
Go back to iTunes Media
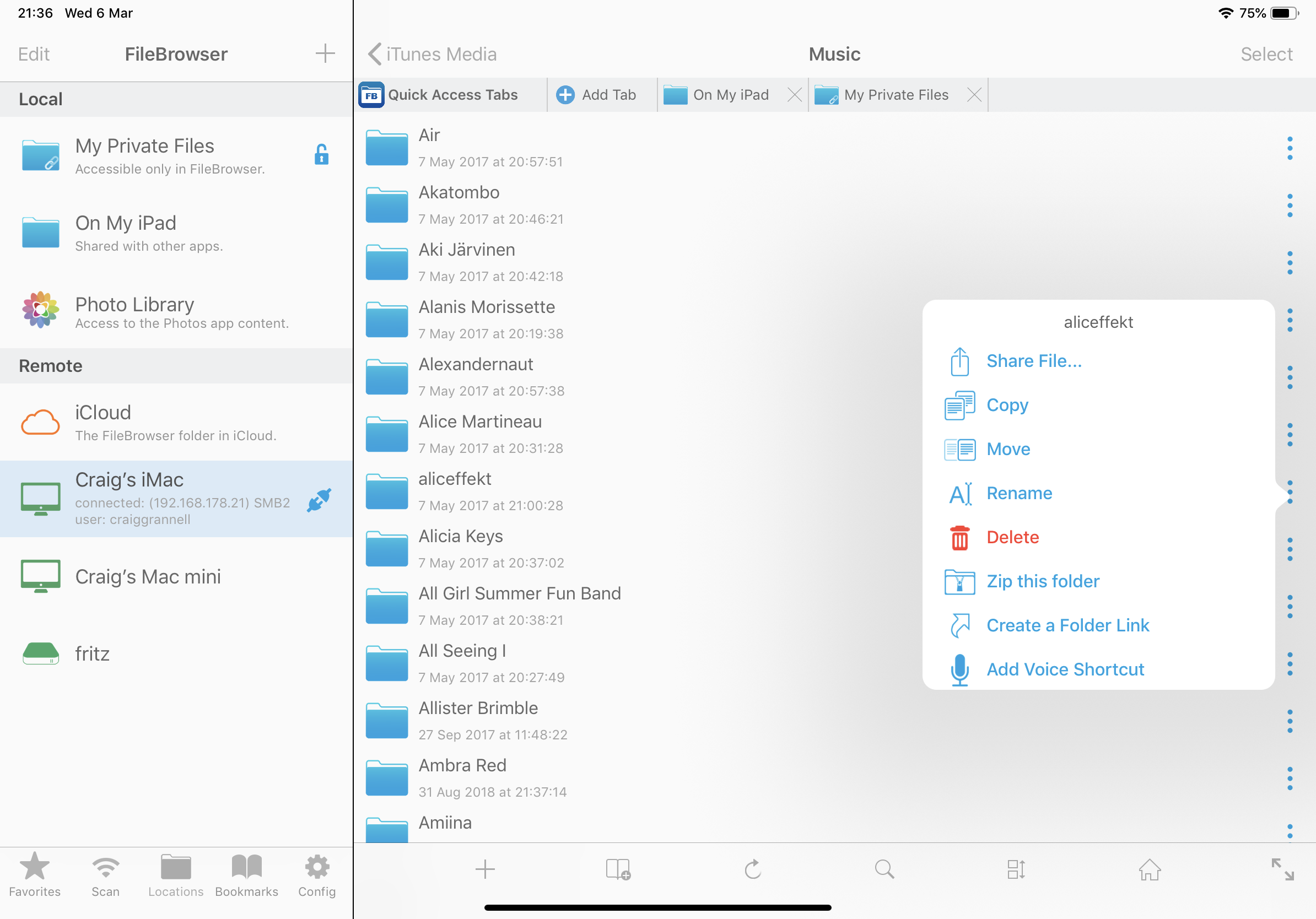click(x=432, y=54)
